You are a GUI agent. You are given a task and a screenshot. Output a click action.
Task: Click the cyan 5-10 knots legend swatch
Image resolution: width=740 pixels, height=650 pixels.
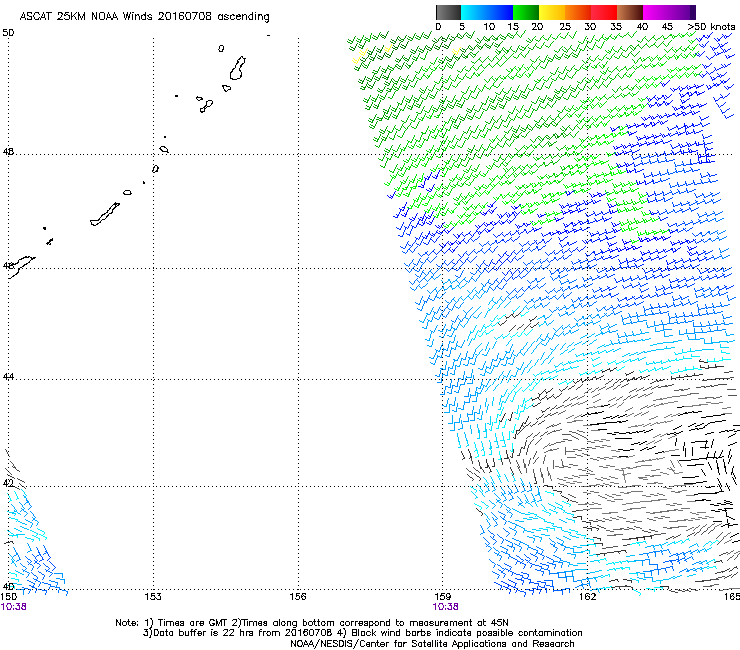pyautogui.click(x=473, y=12)
